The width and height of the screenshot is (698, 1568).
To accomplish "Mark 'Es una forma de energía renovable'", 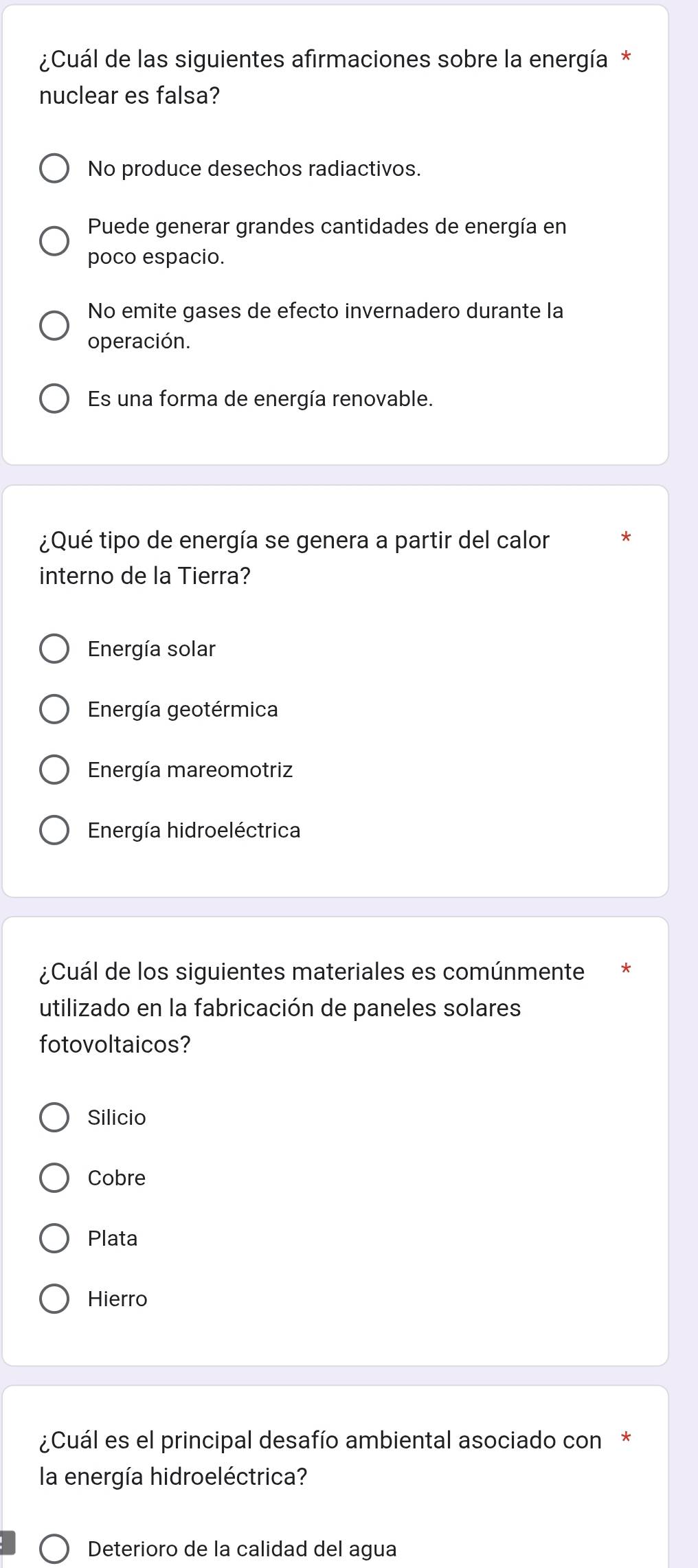I will point(54,399).
